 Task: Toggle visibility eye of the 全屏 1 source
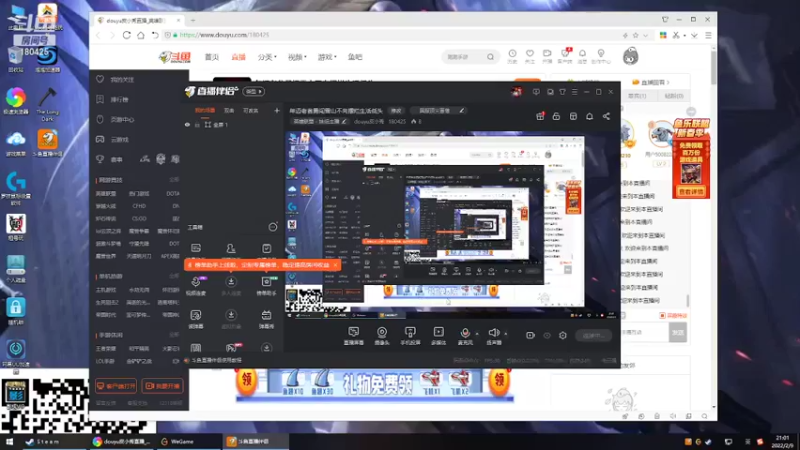187,124
